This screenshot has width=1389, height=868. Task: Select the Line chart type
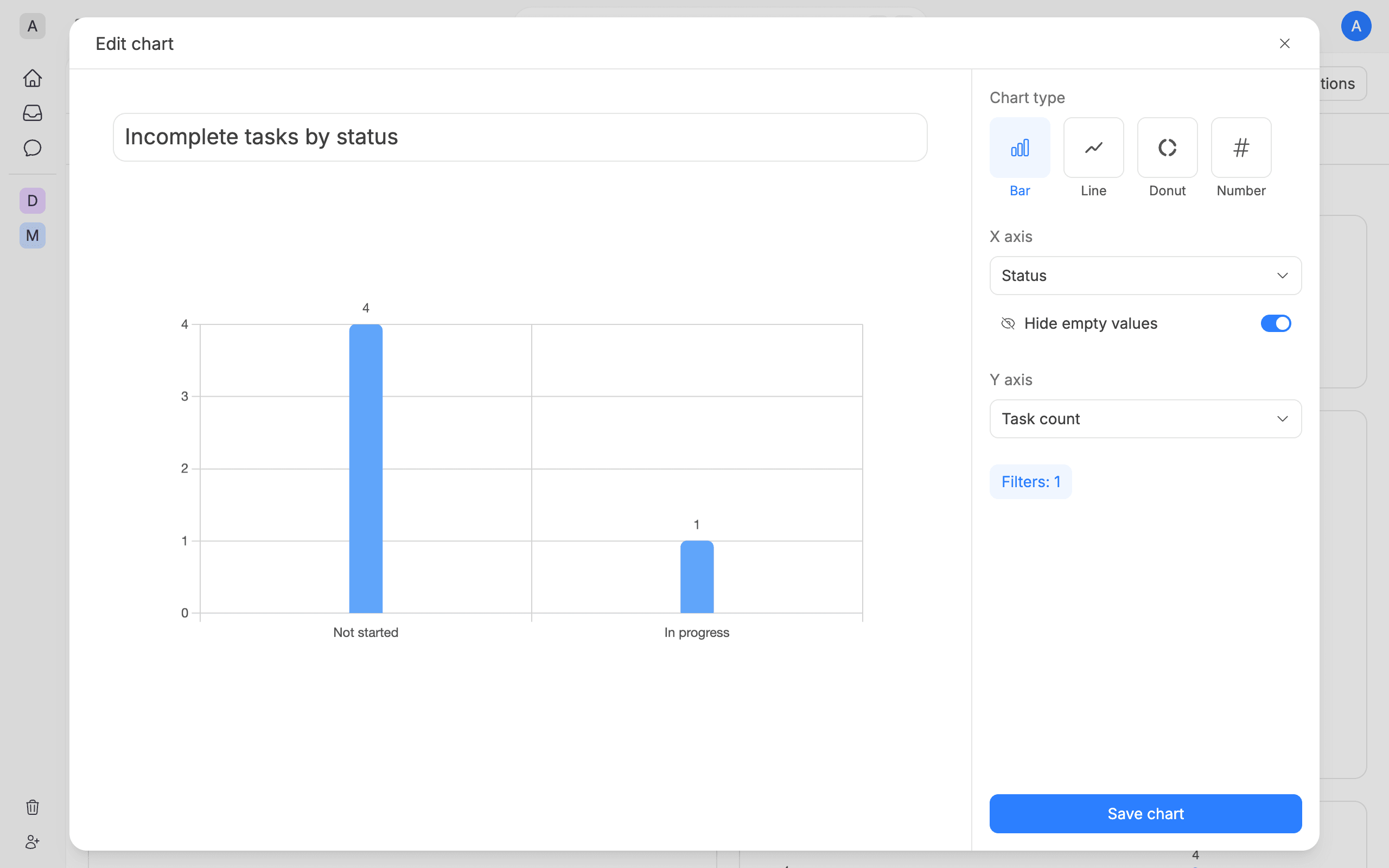click(x=1093, y=148)
